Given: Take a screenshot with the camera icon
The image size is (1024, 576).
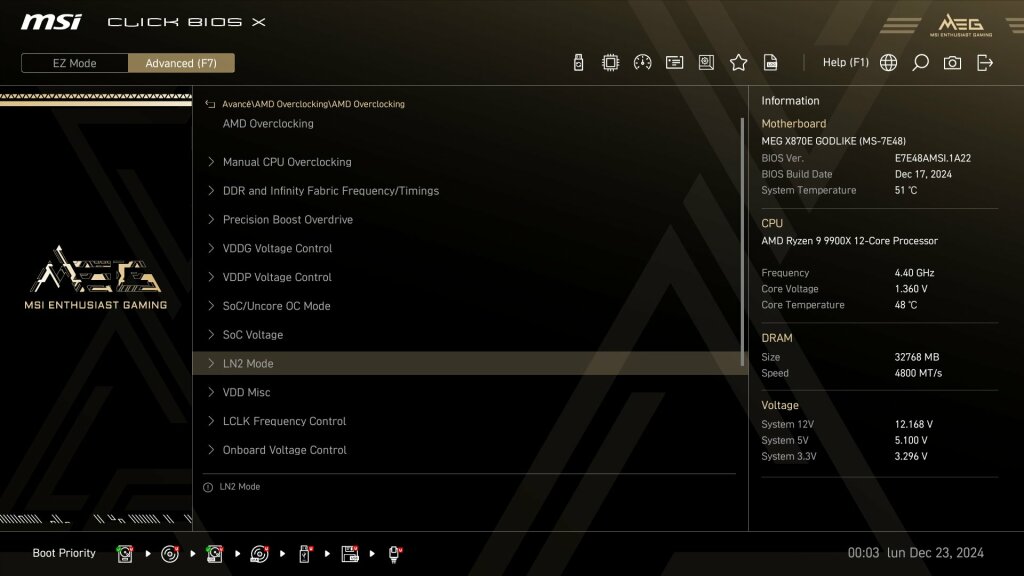Looking at the screenshot, I should point(952,63).
